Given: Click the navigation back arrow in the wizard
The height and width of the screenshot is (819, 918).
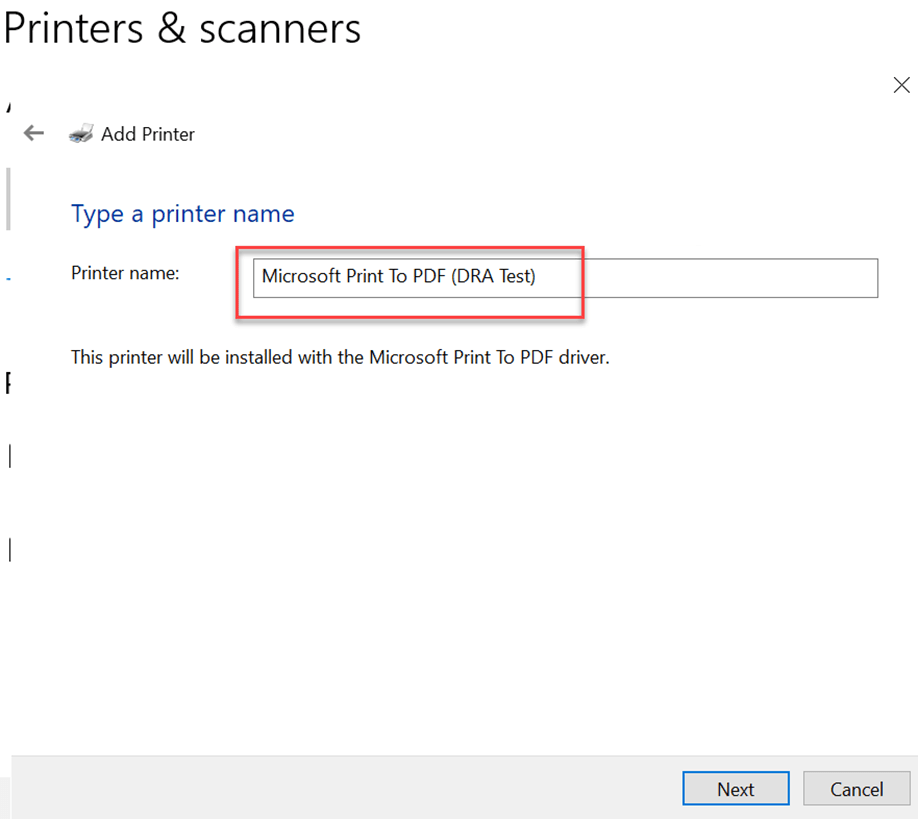Looking at the screenshot, I should pyautogui.click(x=33, y=132).
